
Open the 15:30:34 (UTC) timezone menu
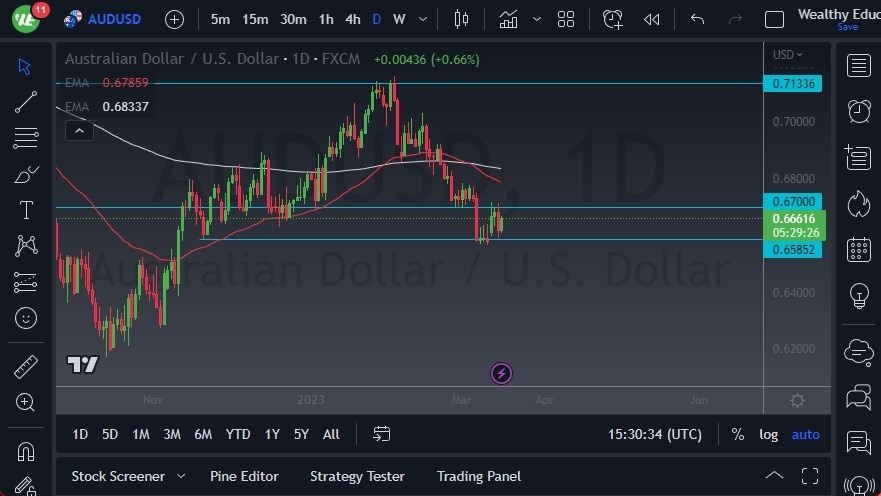655,434
